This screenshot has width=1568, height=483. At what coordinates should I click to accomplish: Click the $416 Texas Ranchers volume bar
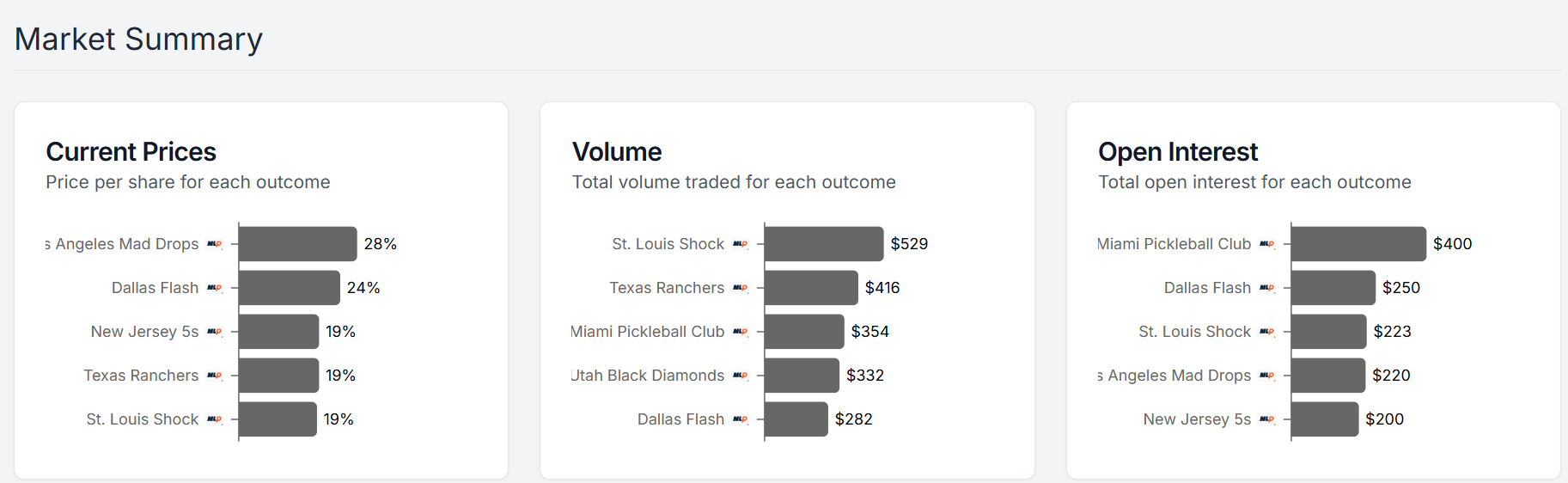click(812, 288)
